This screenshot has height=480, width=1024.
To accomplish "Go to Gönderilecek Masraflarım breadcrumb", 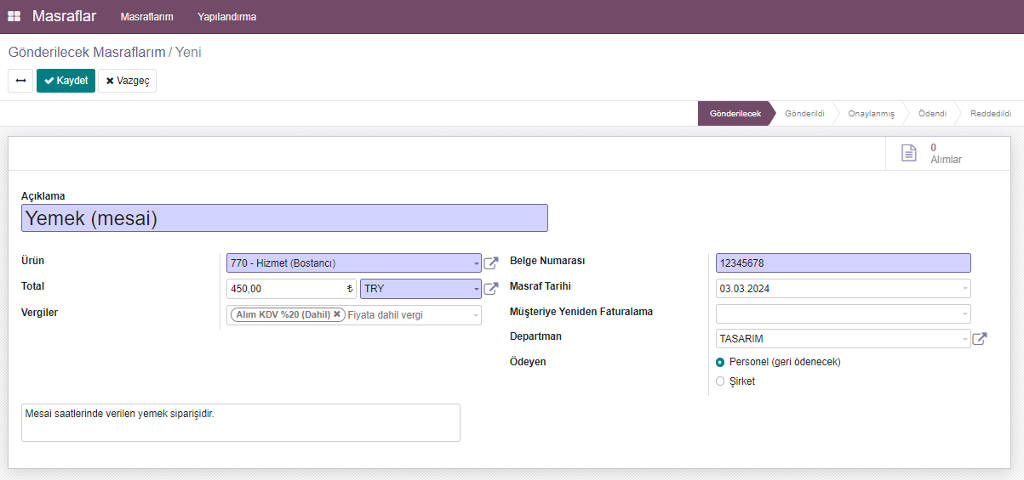I will 86,51.
